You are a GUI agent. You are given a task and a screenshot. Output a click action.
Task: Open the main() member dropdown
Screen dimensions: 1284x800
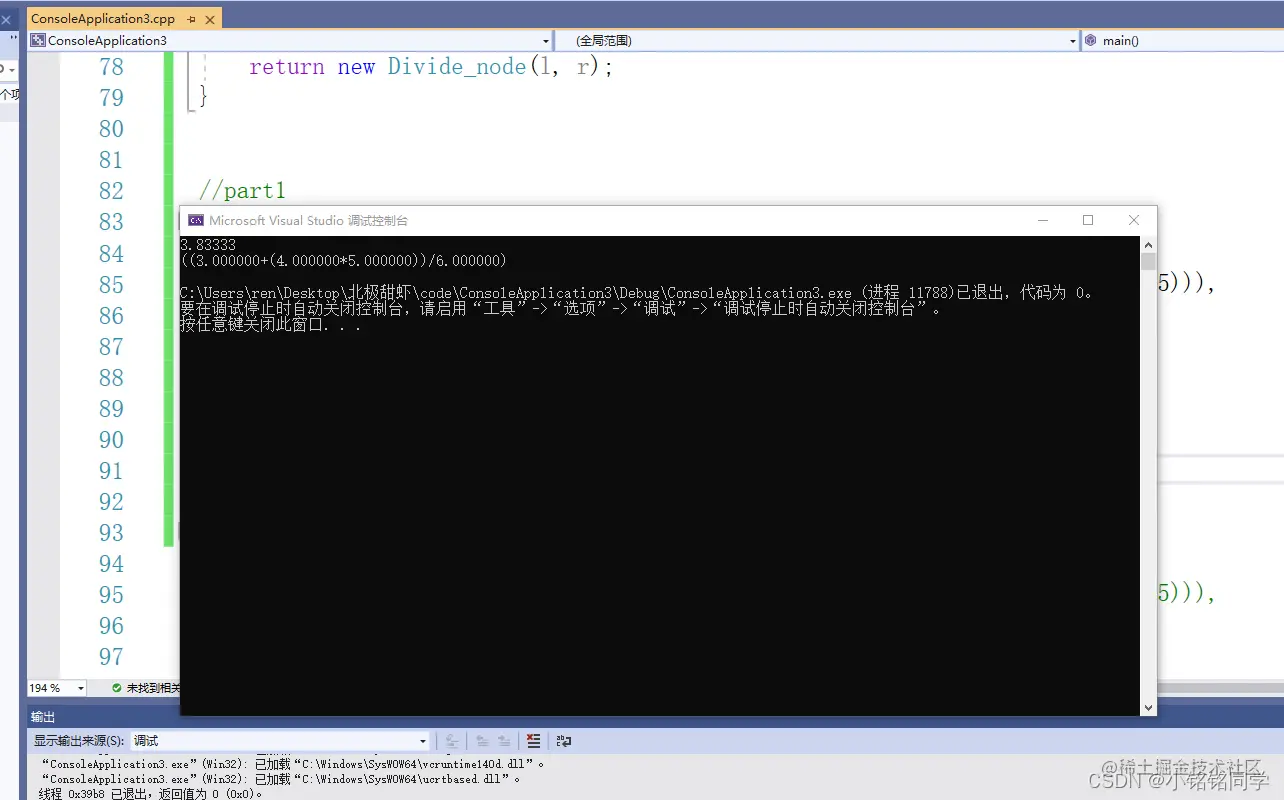click(1183, 41)
